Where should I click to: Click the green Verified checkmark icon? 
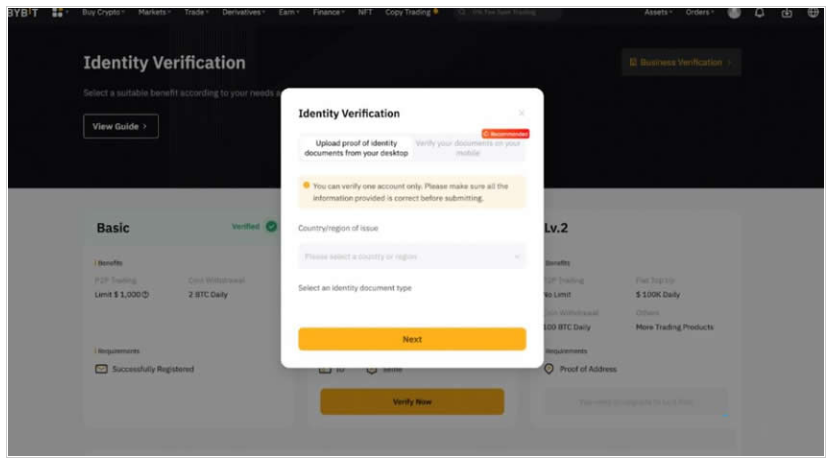click(x=271, y=227)
